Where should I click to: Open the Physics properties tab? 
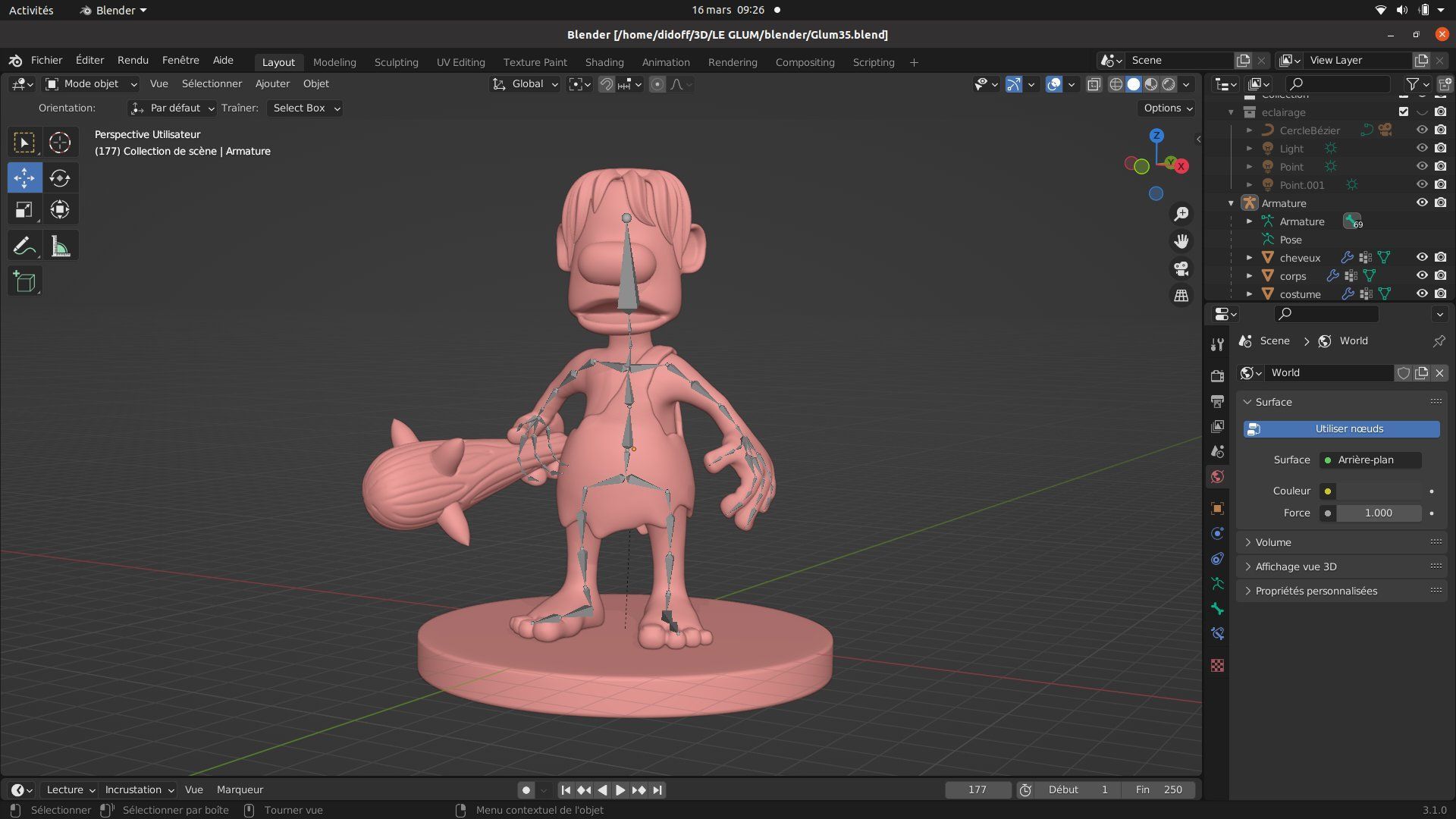point(1217,533)
